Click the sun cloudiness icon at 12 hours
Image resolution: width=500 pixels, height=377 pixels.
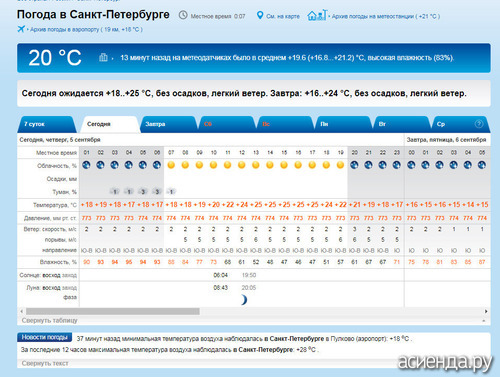point(242,165)
